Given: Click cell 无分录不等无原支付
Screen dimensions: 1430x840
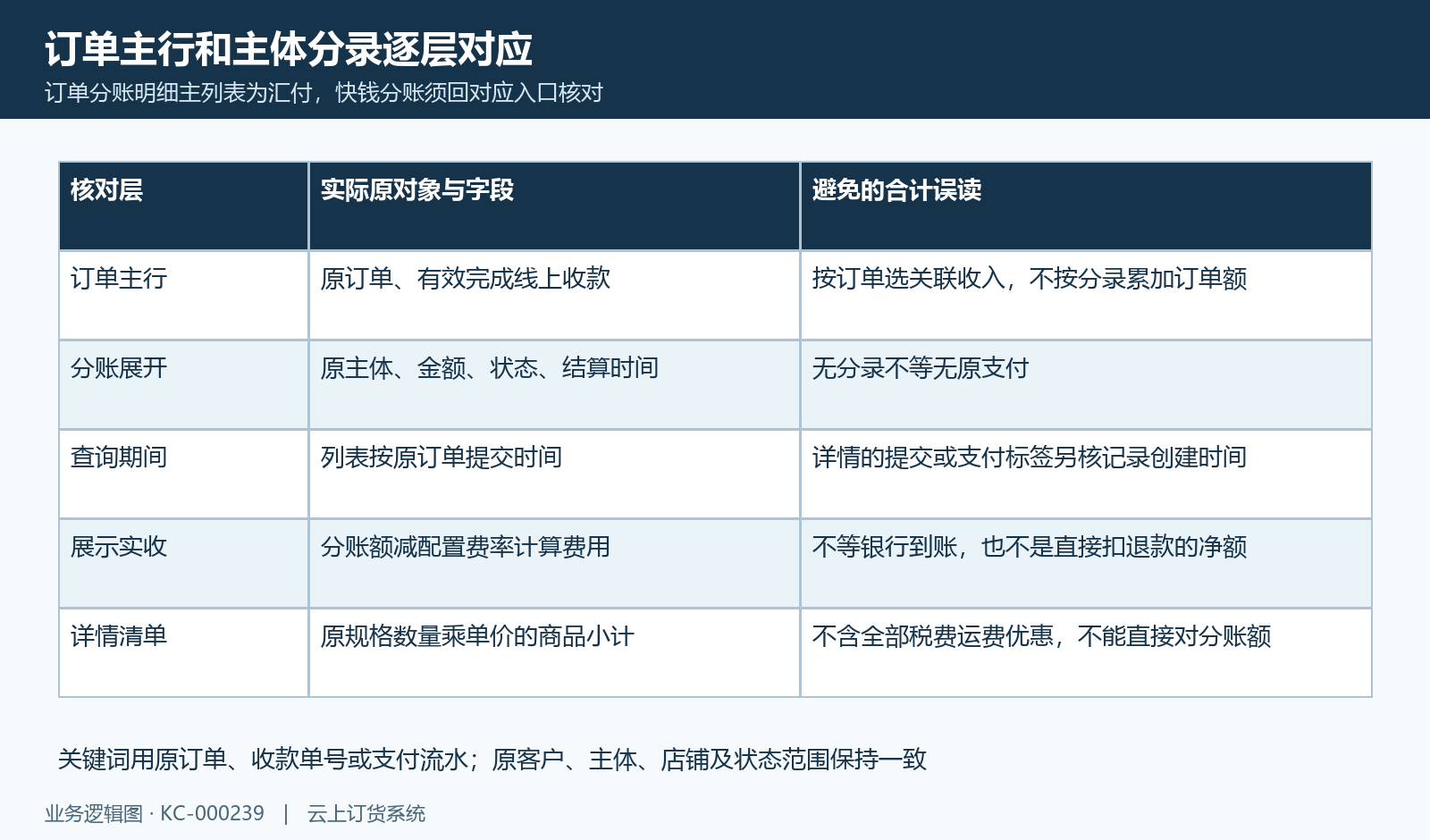Looking at the screenshot, I should (1086, 385).
